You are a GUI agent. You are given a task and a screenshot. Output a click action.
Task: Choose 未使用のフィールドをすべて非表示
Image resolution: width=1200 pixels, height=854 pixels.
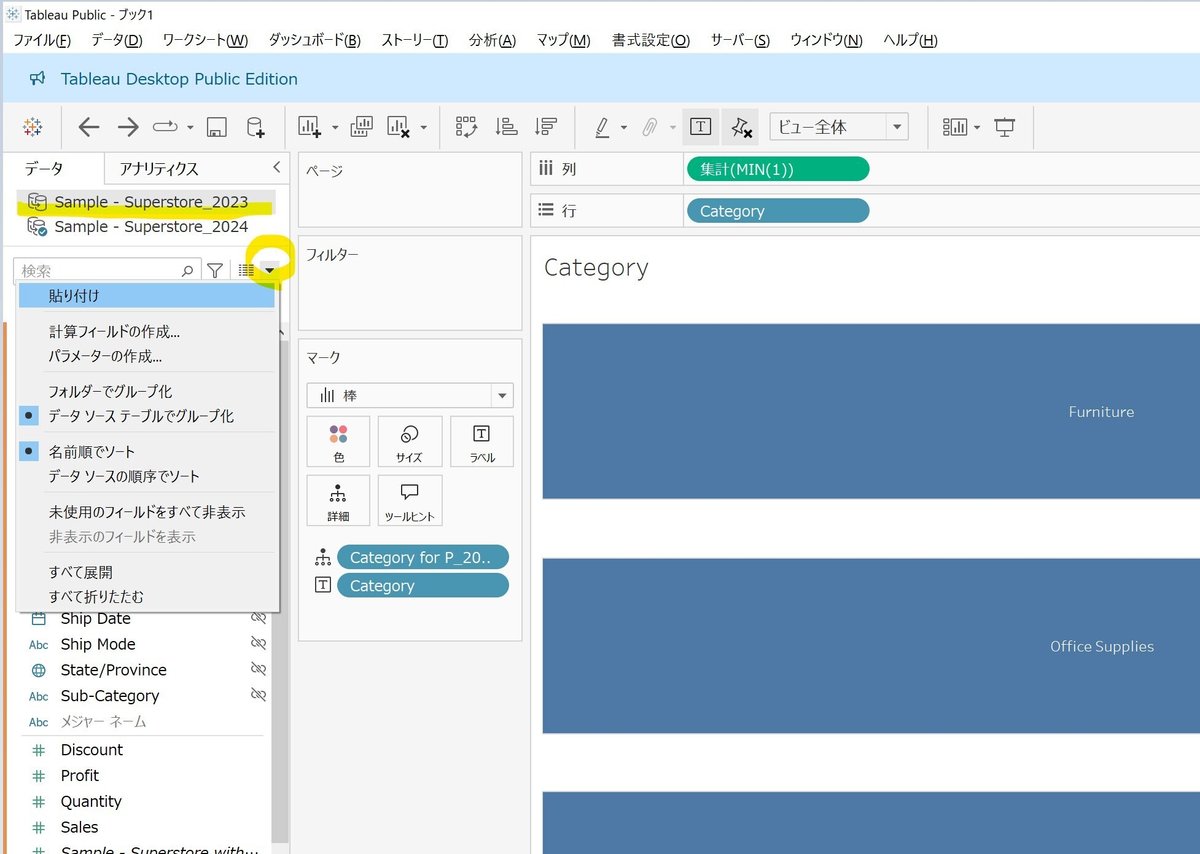(147, 512)
